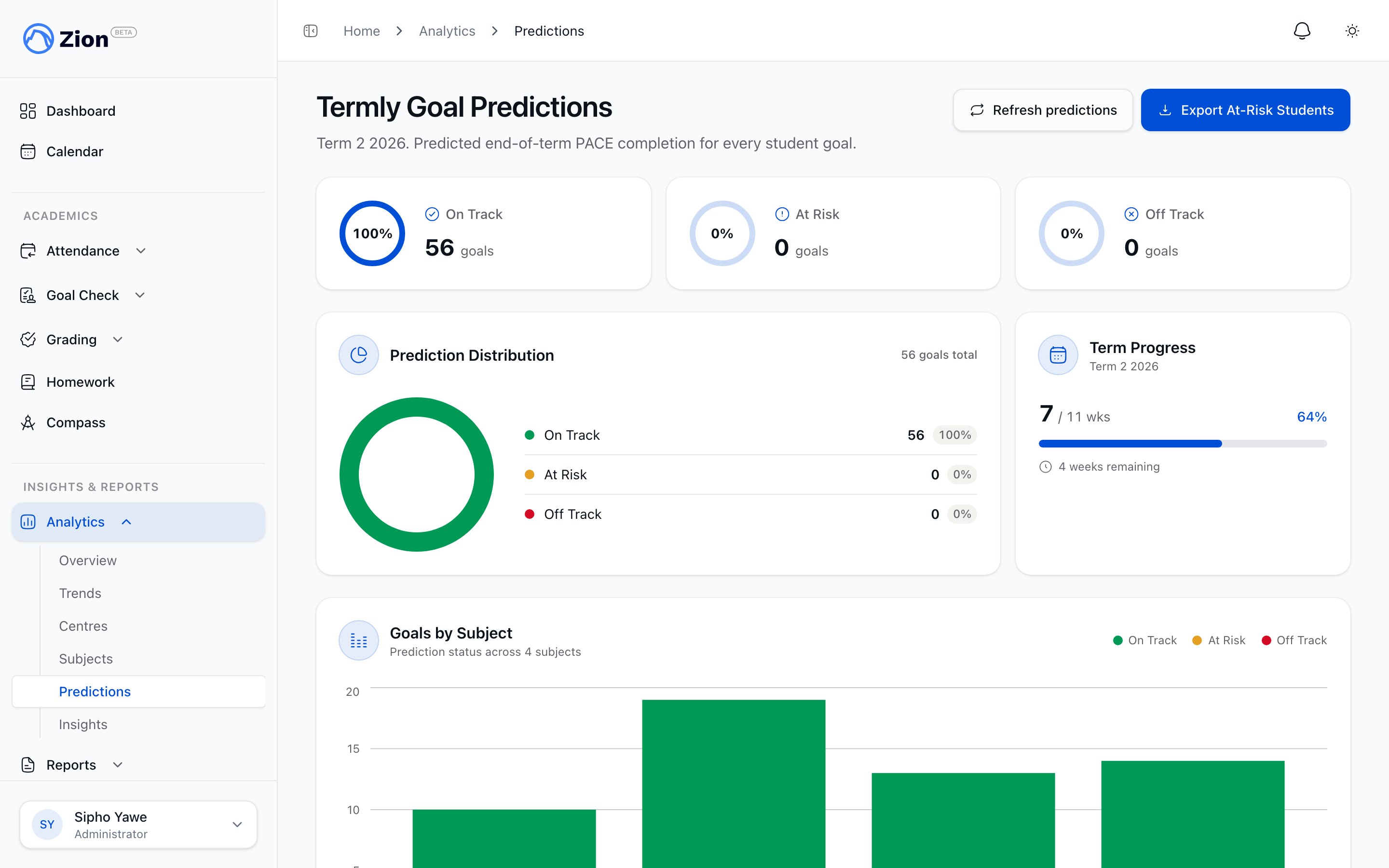Expand the Attendance submenu chevron
1389x868 pixels.
coord(141,251)
